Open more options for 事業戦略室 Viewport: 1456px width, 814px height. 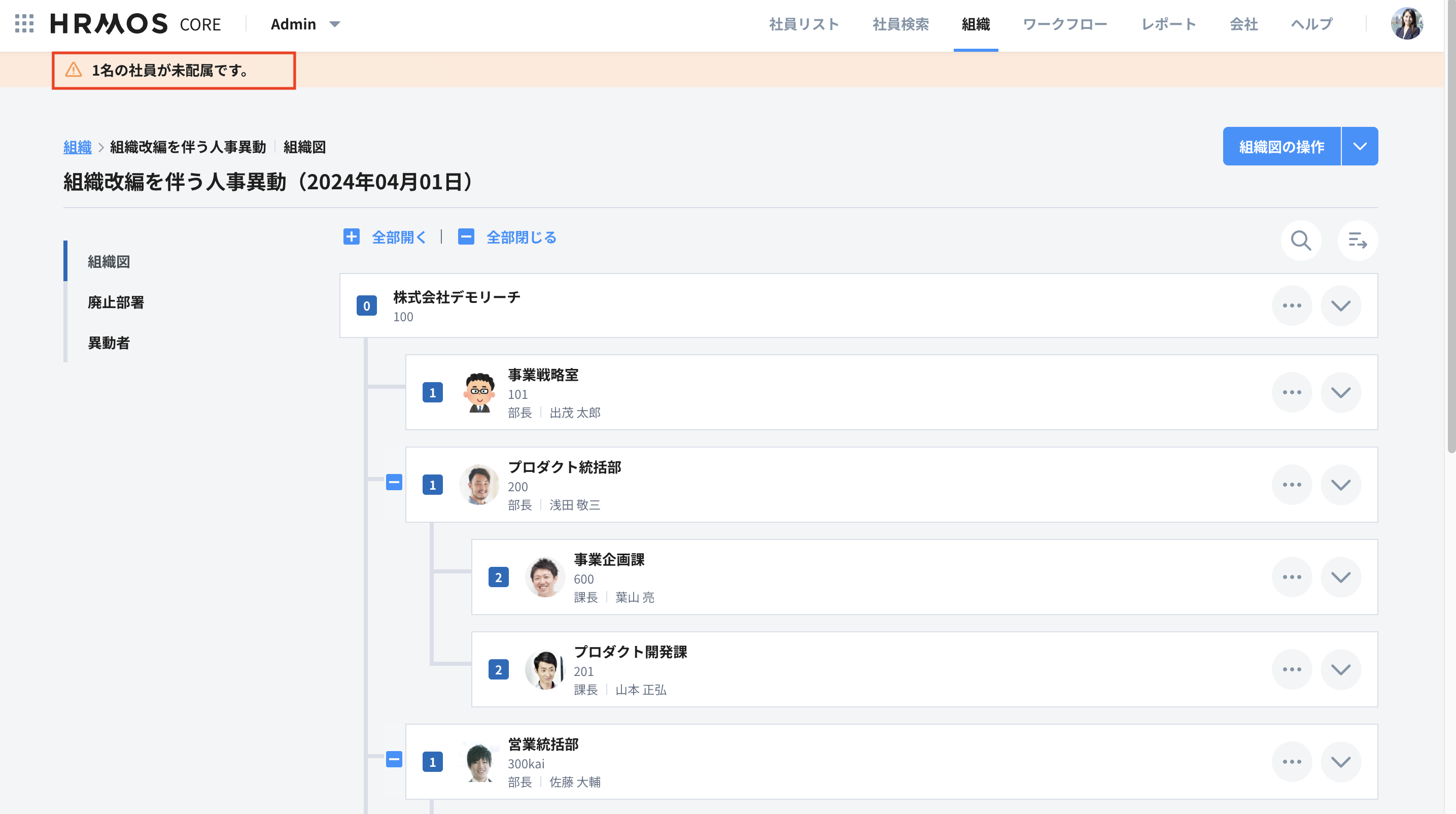1292,392
